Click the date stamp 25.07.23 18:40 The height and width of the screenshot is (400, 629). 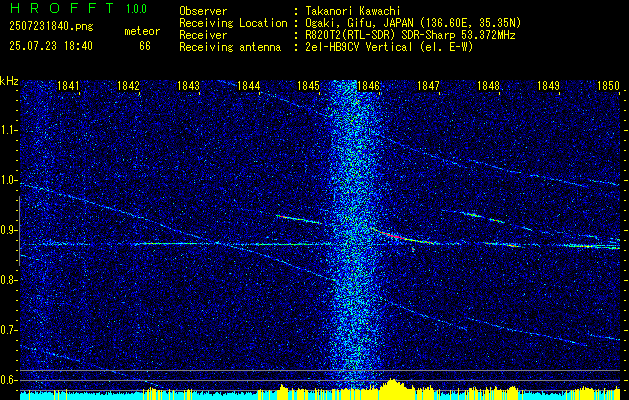tap(51, 46)
